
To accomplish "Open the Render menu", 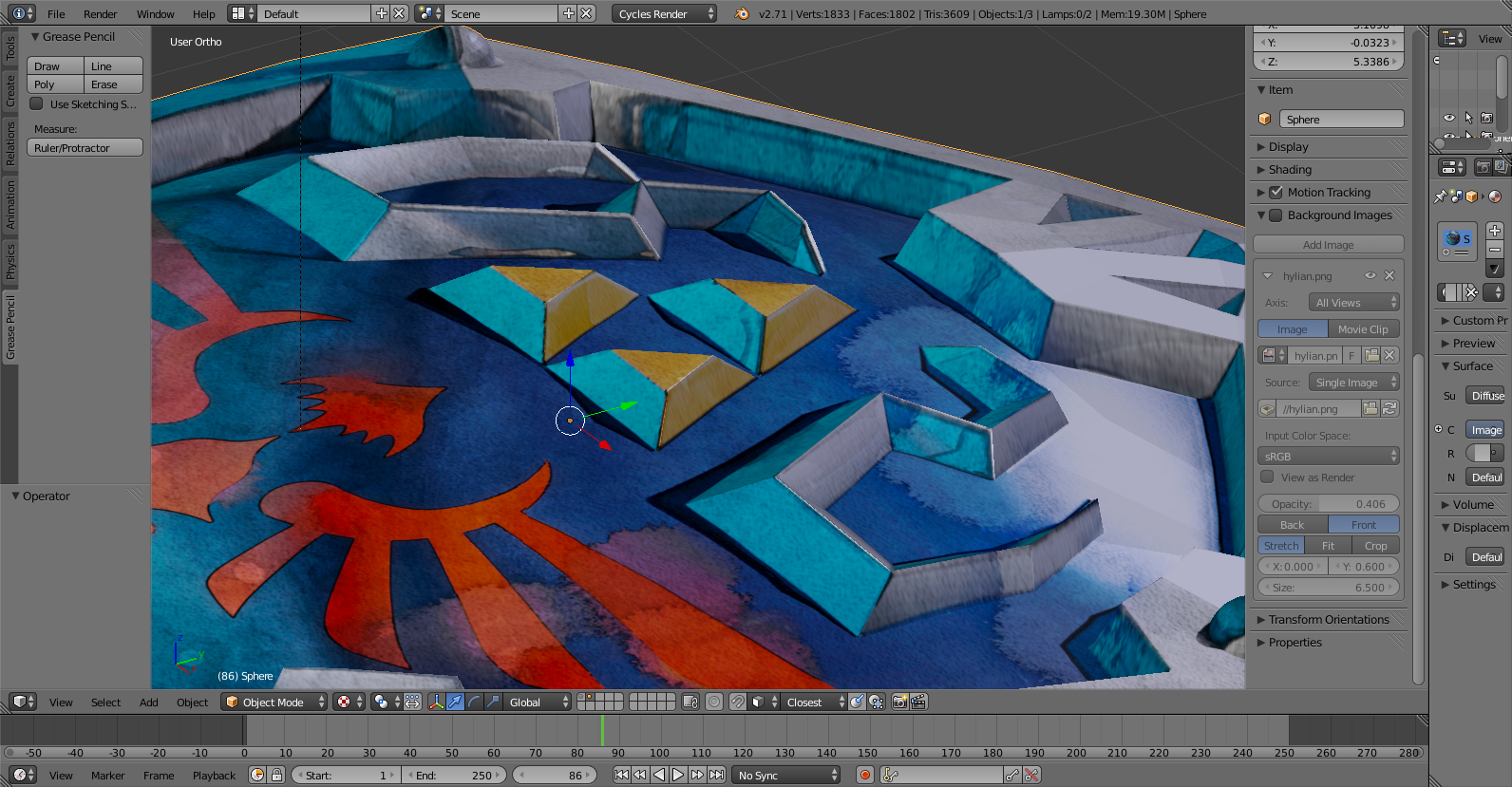I will (x=100, y=14).
